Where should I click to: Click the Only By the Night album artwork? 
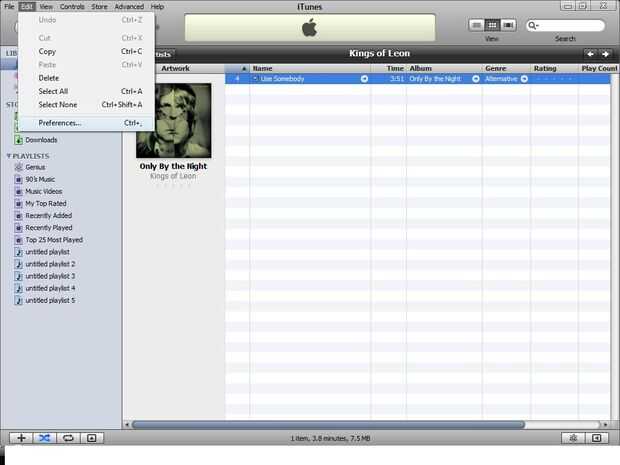click(x=174, y=121)
